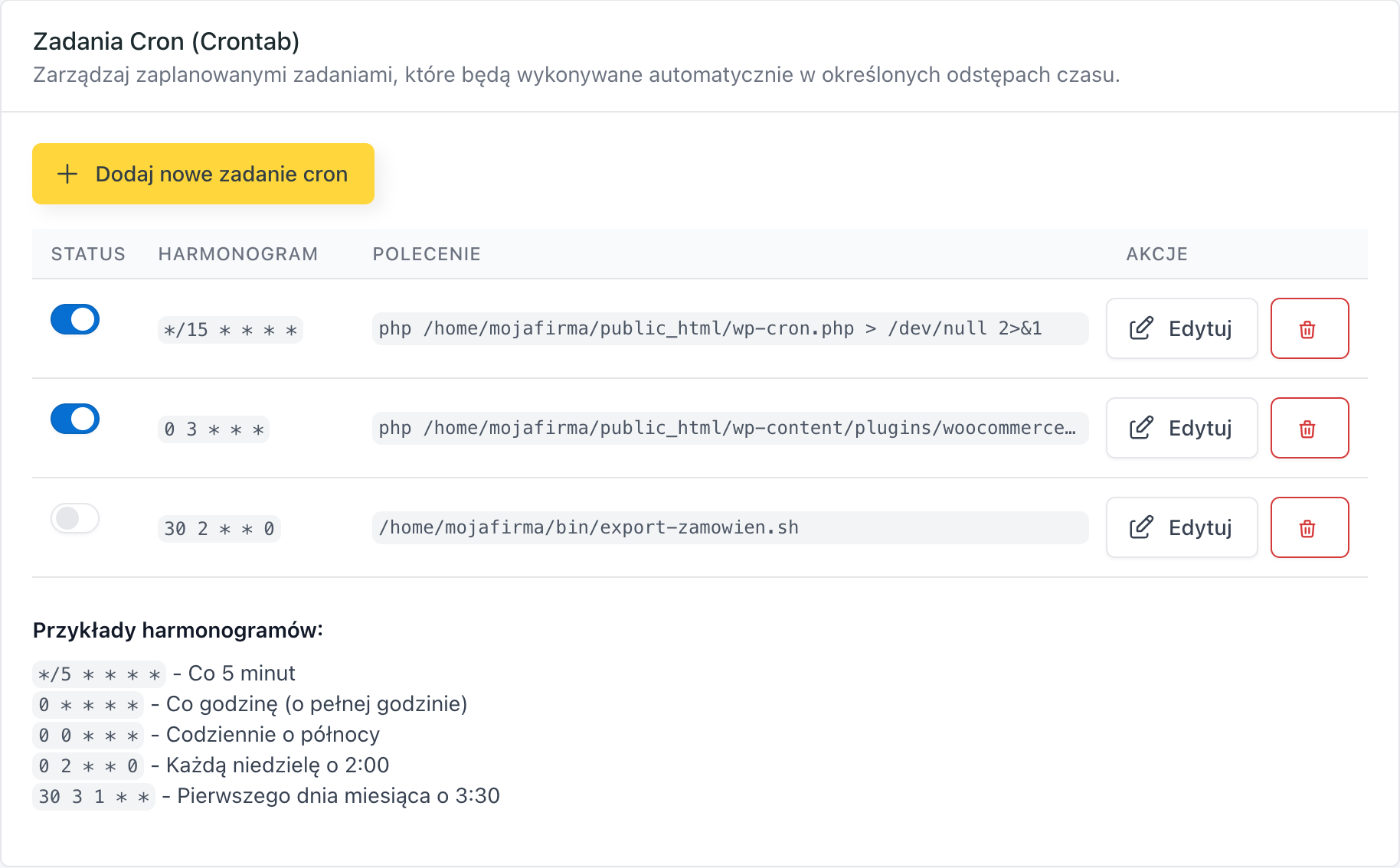Click the POLECENIE column header

pyautogui.click(x=427, y=254)
